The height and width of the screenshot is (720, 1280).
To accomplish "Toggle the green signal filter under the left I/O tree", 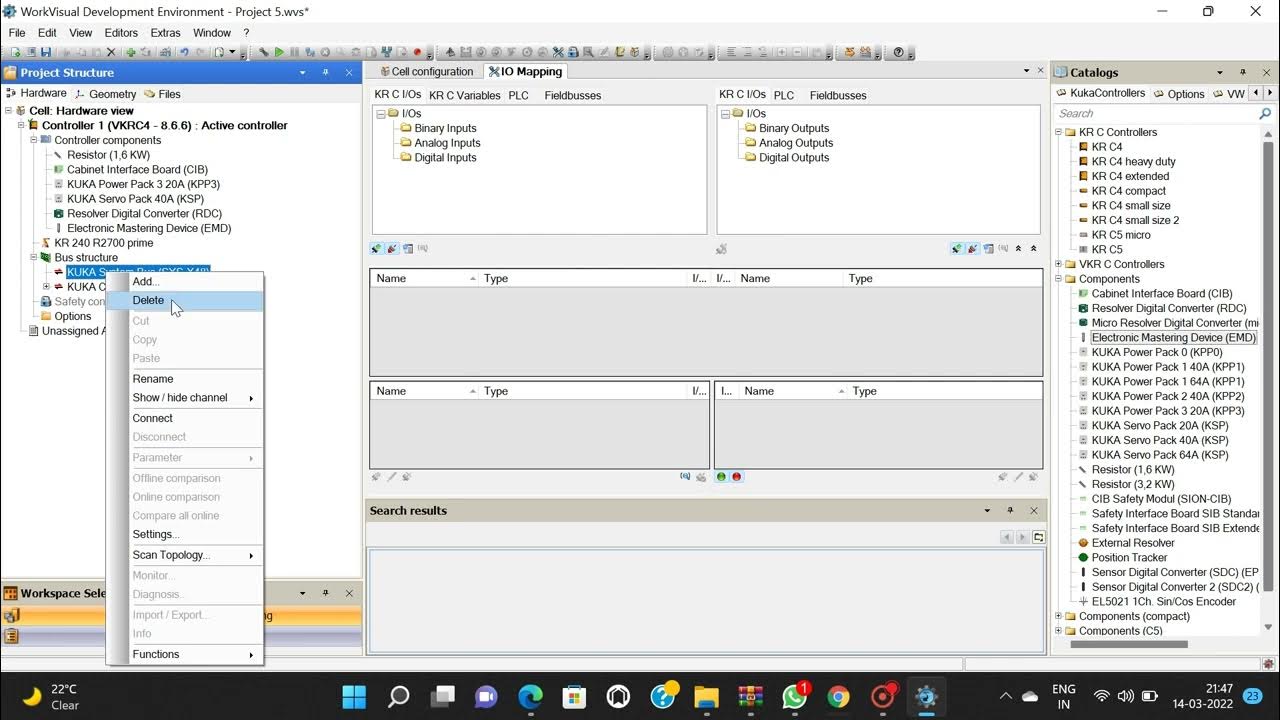I will click(x=377, y=248).
